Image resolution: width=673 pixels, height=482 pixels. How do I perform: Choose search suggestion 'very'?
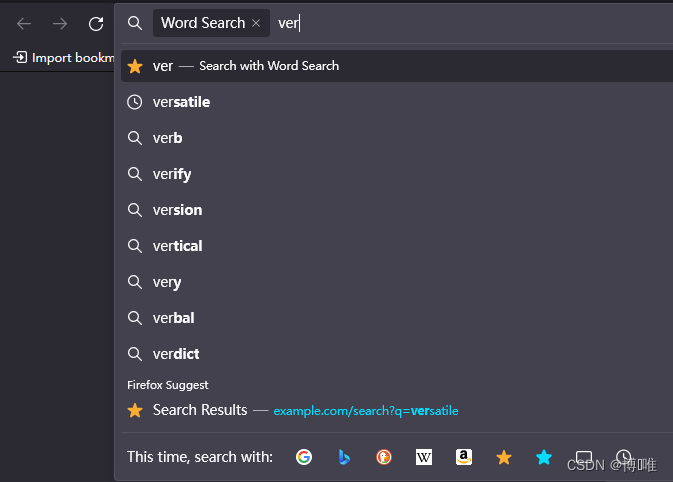coord(397,282)
